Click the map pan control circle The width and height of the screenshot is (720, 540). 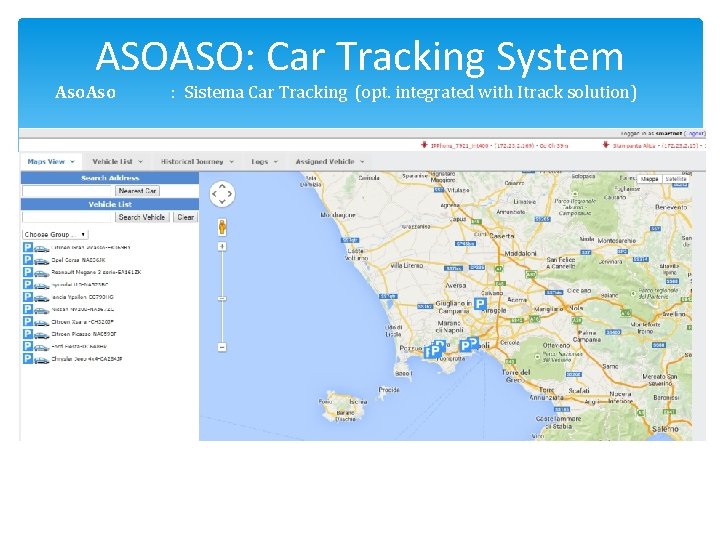(x=222, y=194)
